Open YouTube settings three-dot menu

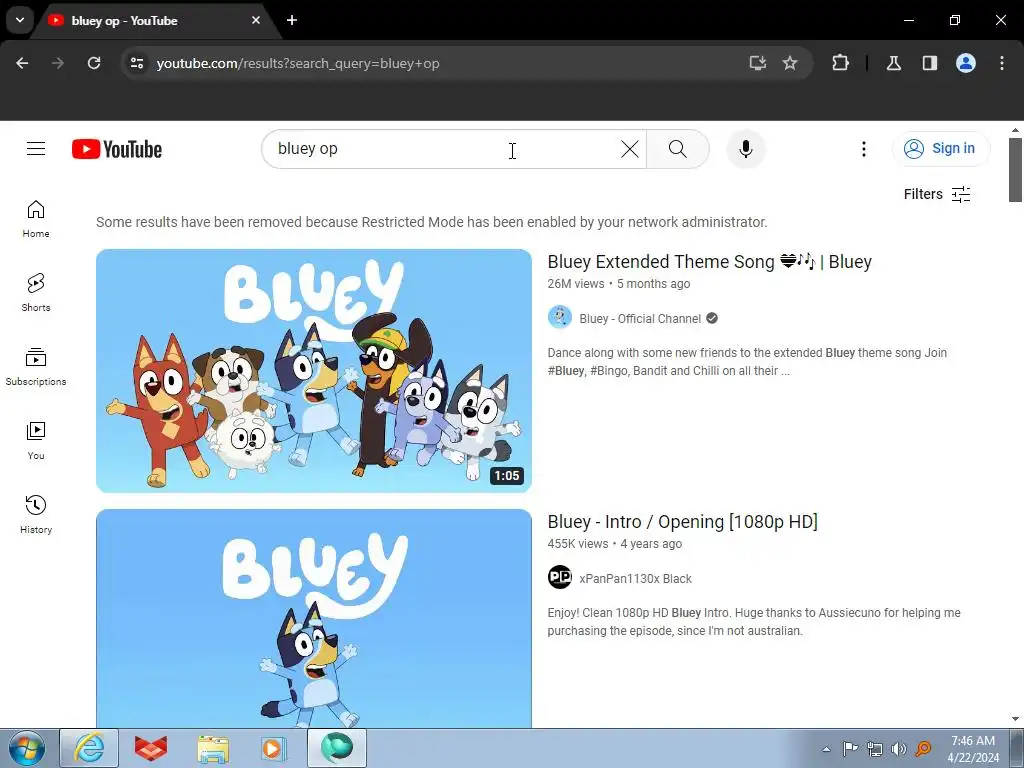click(863, 149)
